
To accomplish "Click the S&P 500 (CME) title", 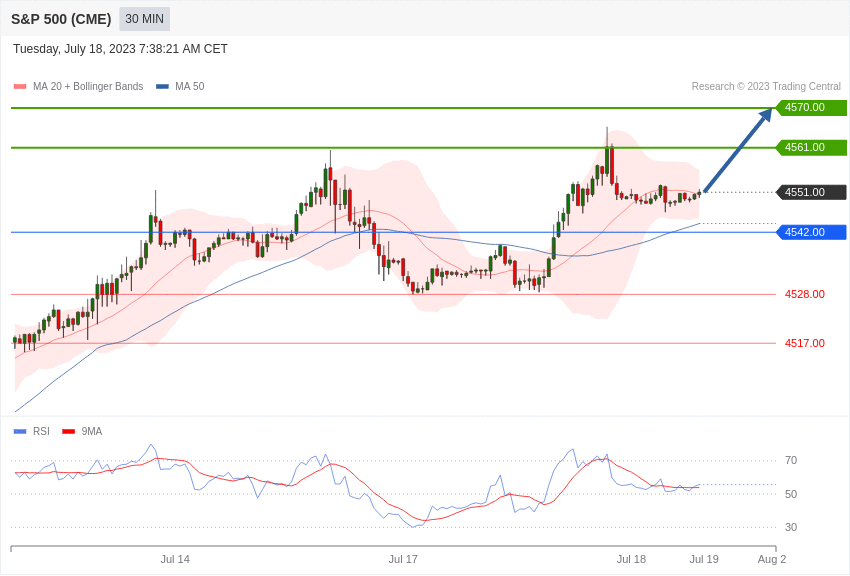I will tap(61, 19).
